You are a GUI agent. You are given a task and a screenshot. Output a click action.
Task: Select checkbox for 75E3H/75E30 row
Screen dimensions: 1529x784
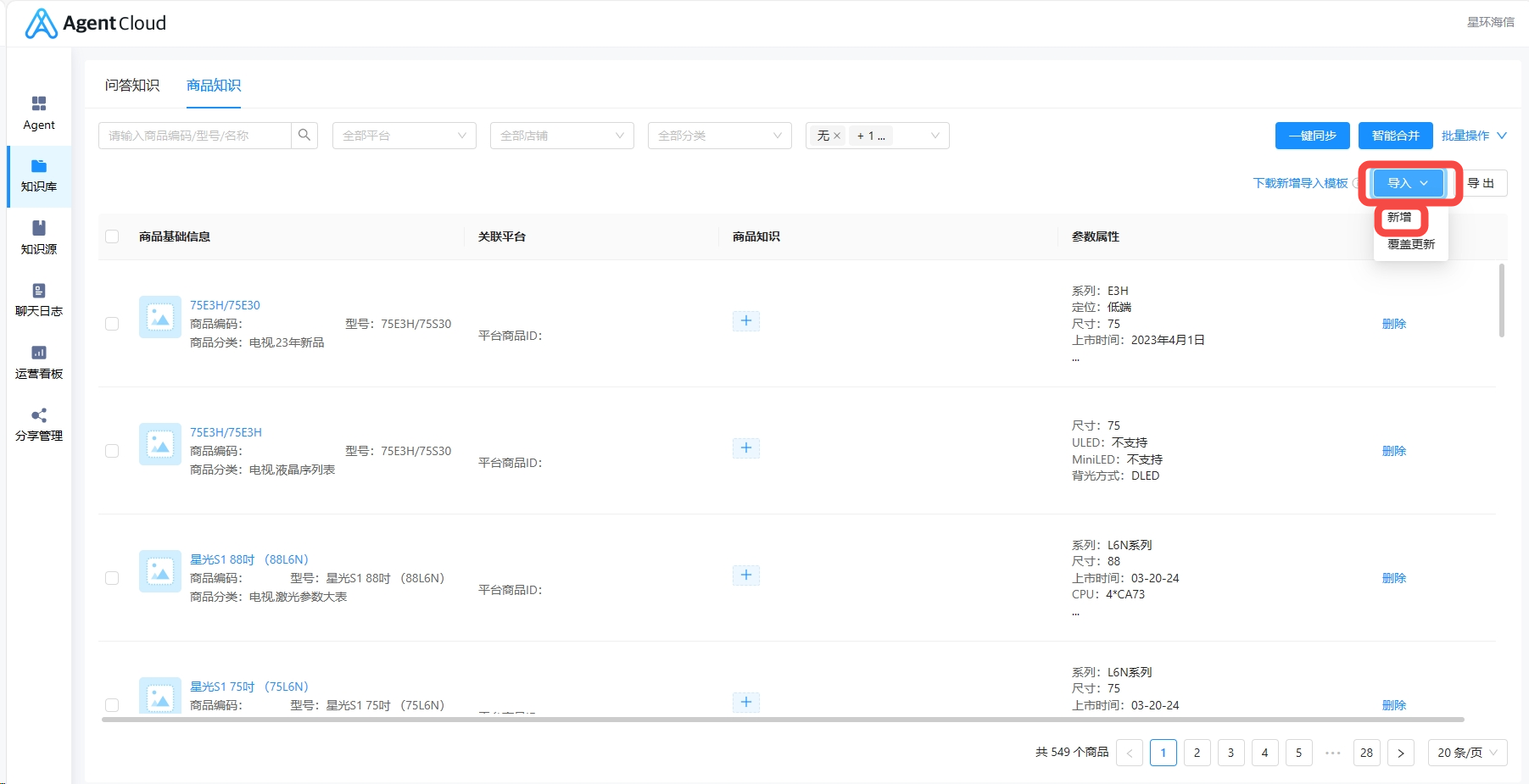[x=112, y=324]
